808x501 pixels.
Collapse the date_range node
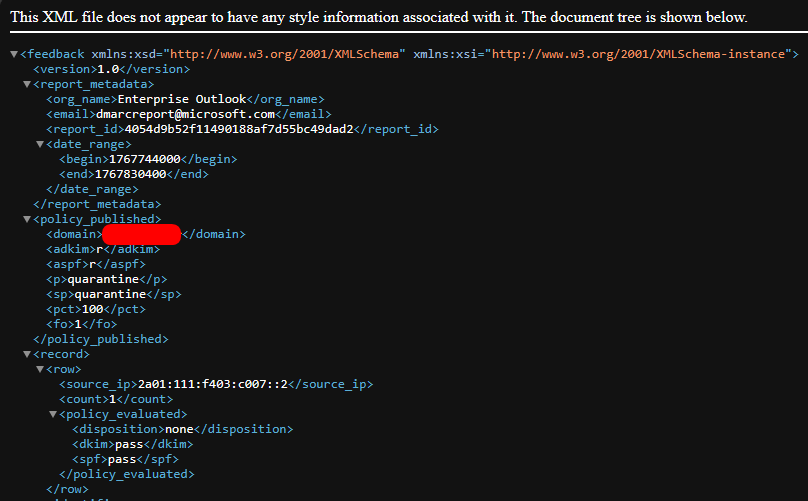tap(40, 144)
